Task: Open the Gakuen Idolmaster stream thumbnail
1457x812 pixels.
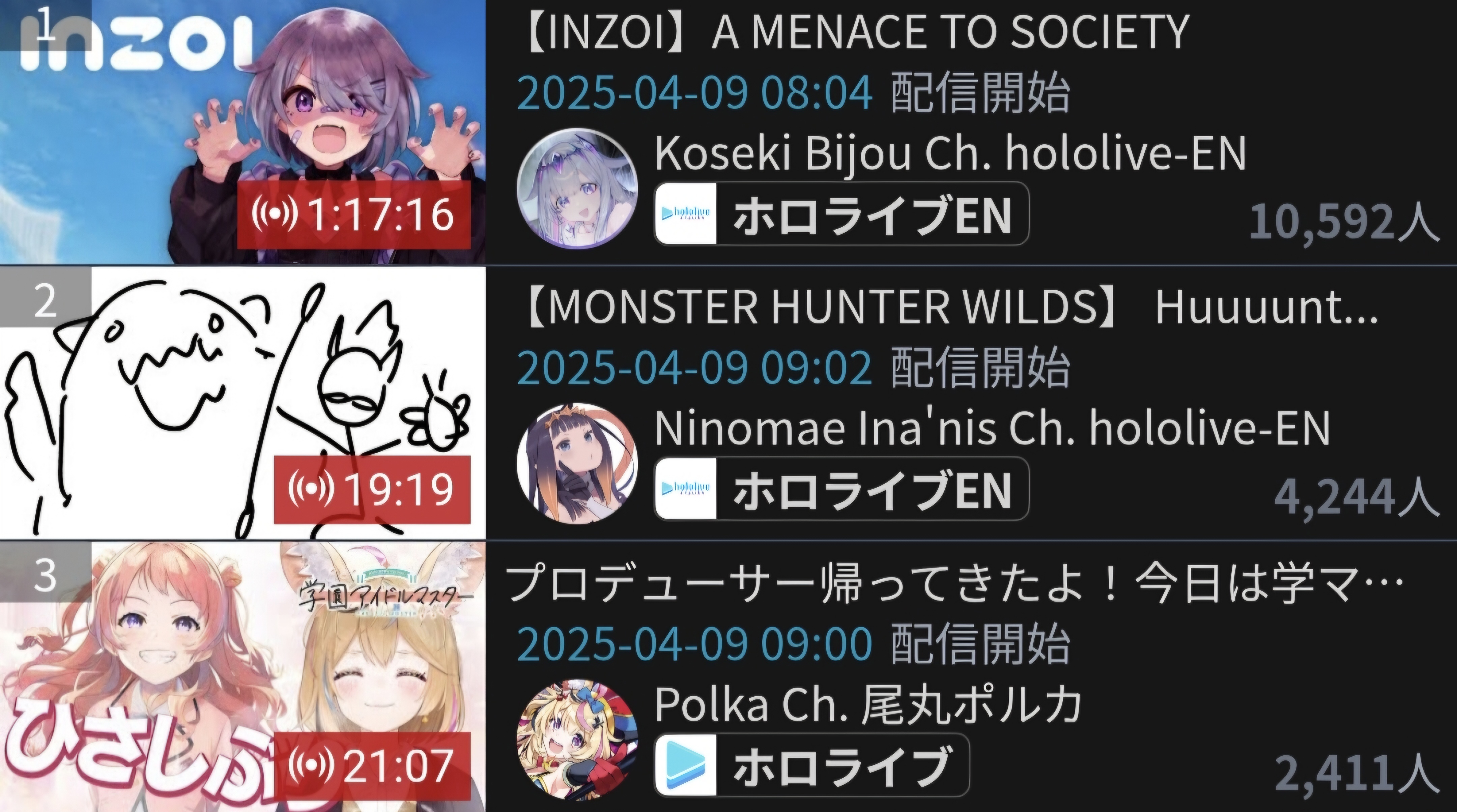Action: click(242, 677)
